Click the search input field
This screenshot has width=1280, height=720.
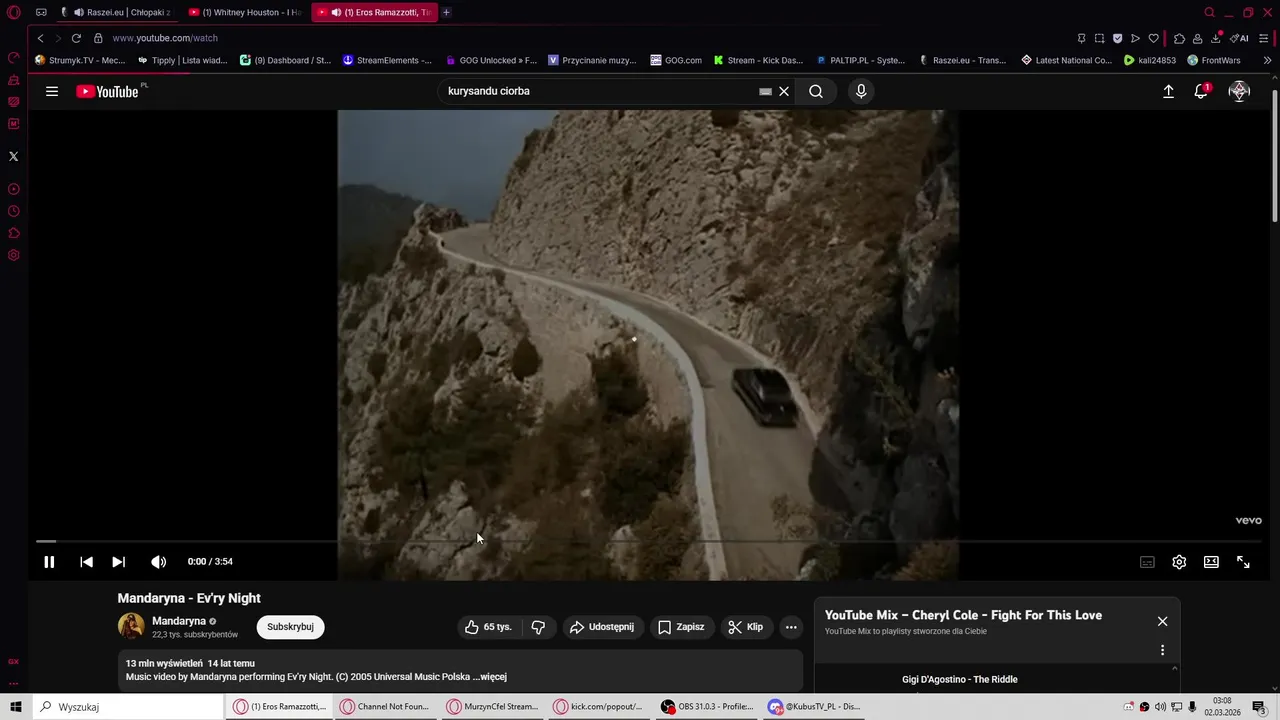coord(600,91)
